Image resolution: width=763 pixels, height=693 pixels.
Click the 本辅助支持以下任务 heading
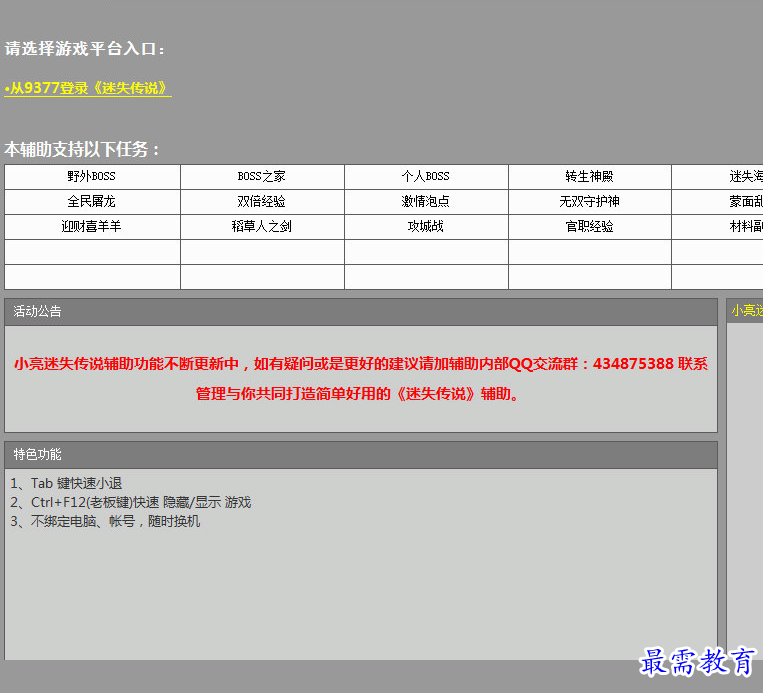(82, 149)
